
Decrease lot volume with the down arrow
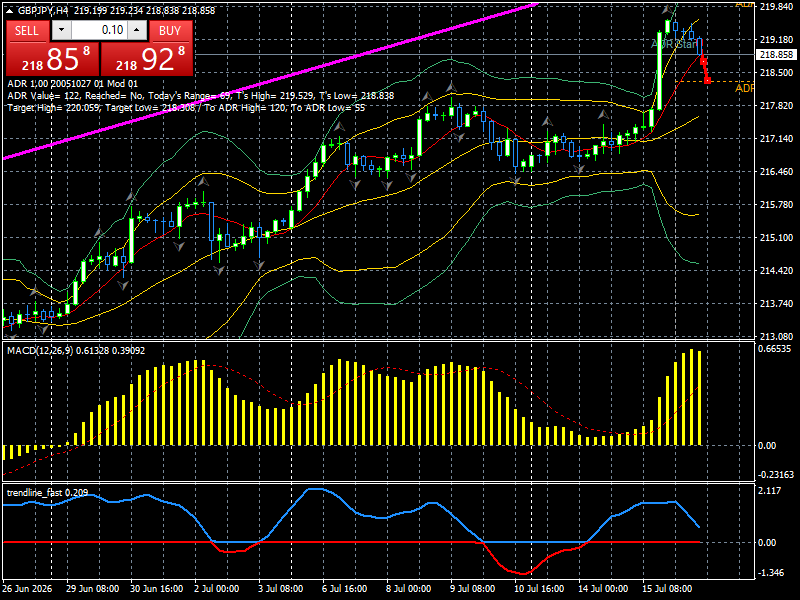(61, 31)
